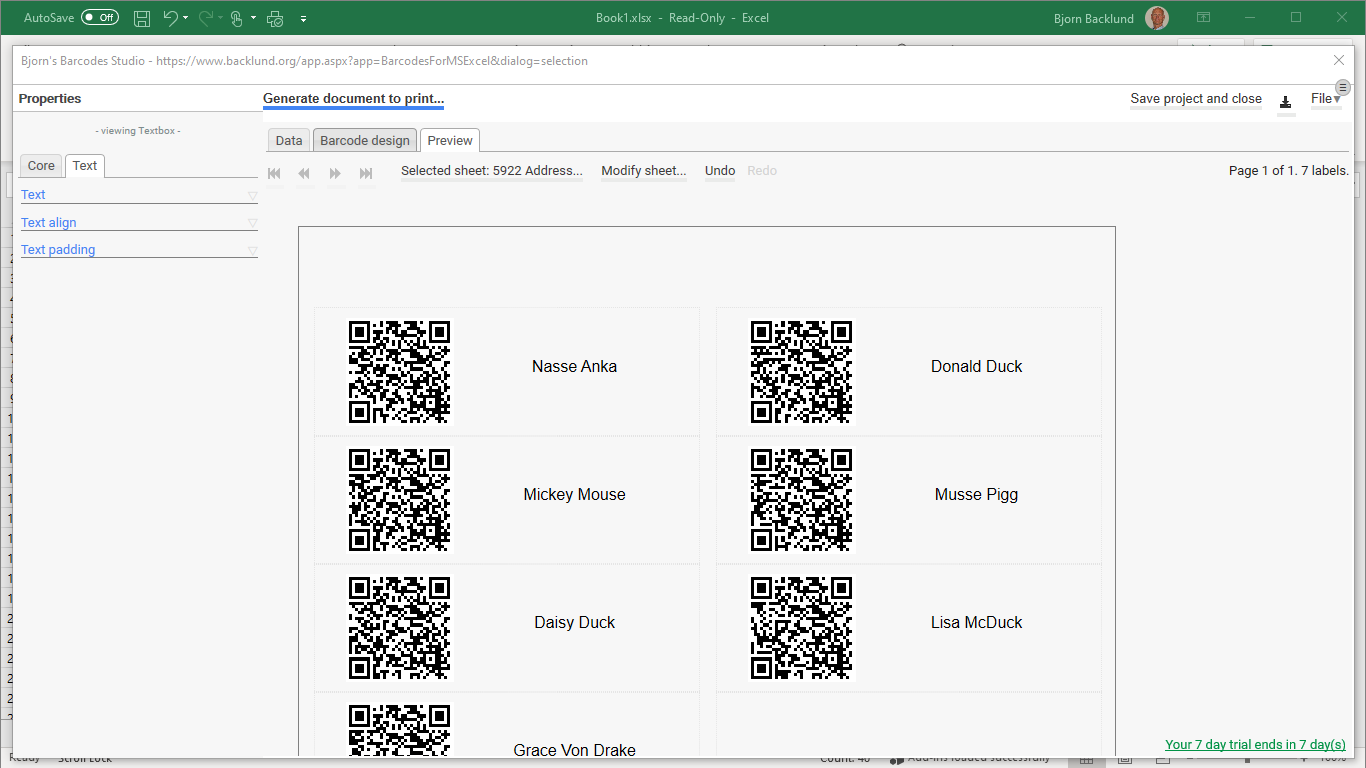The width and height of the screenshot is (1366, 768).
Task: Click the Print Preview and Print icon
Action: click(x=275, y=18)
